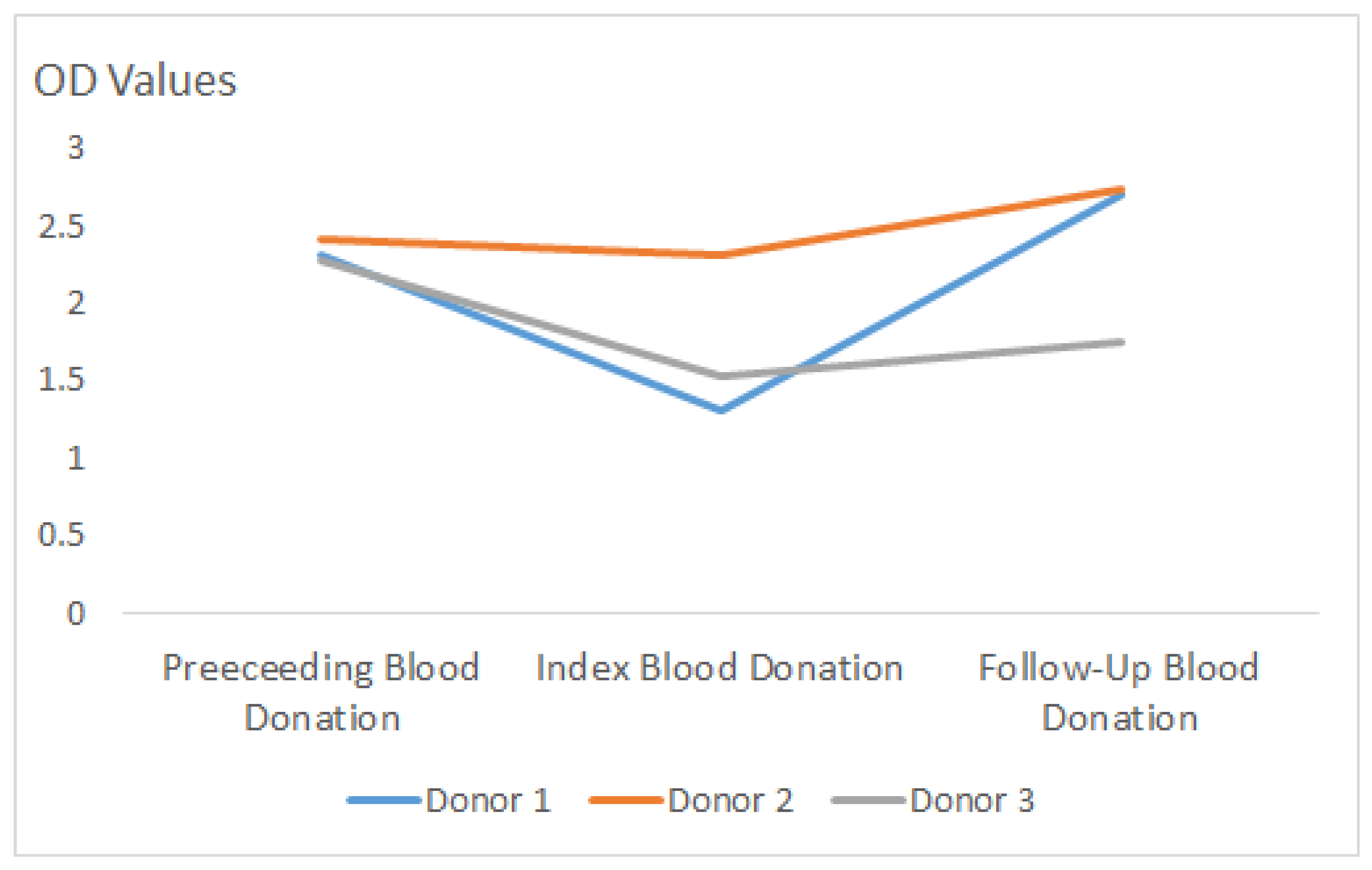Select the "Preeceeding Blood Donation" axis label
1372x870 pixels.
click(321, 692)
